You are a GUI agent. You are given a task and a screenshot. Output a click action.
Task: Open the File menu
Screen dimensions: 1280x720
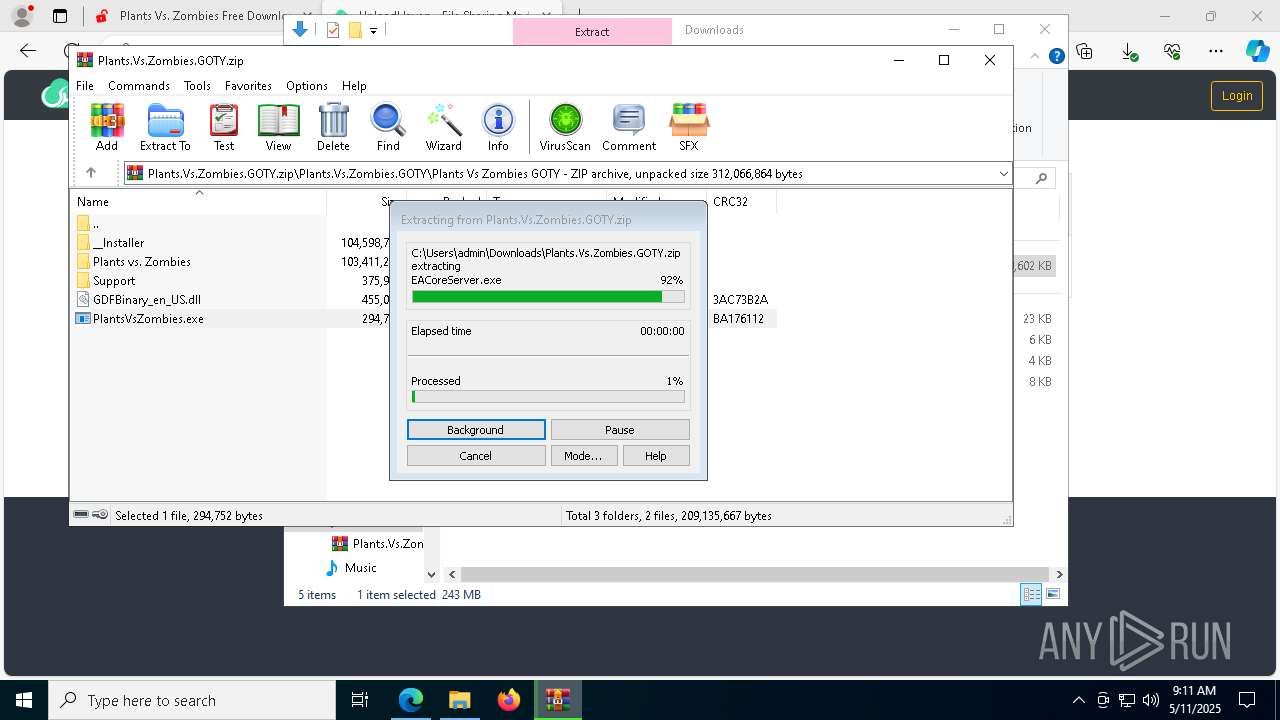coord(85,86)
